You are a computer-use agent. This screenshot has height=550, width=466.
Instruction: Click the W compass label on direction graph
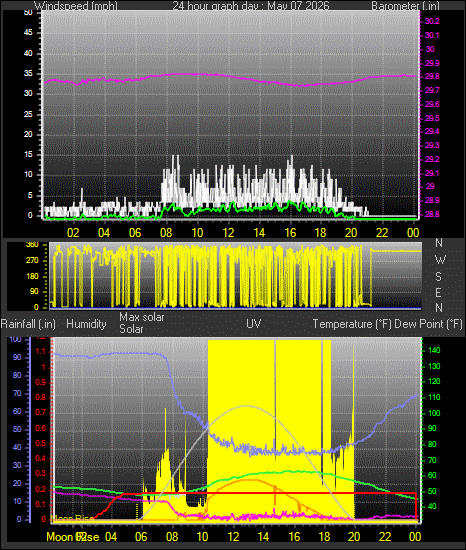pos(440,260)
